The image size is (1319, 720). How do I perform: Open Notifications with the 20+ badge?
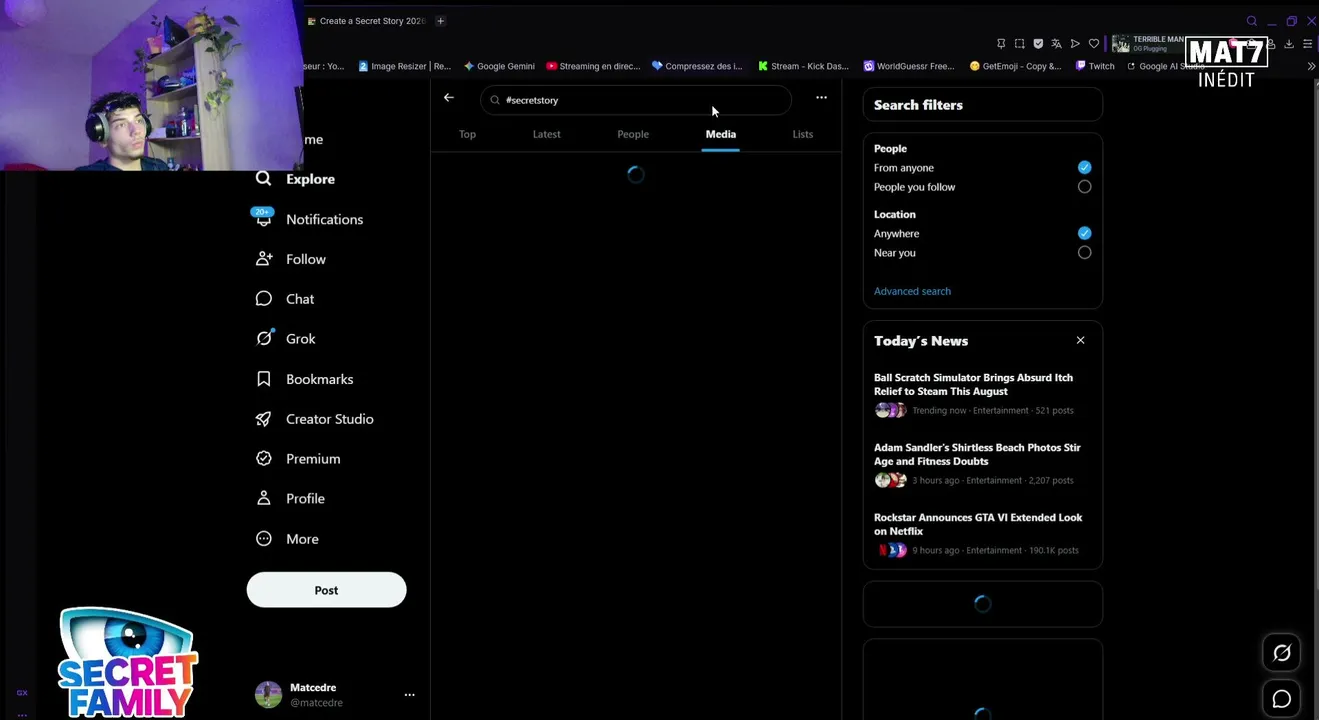pos(309,219)
